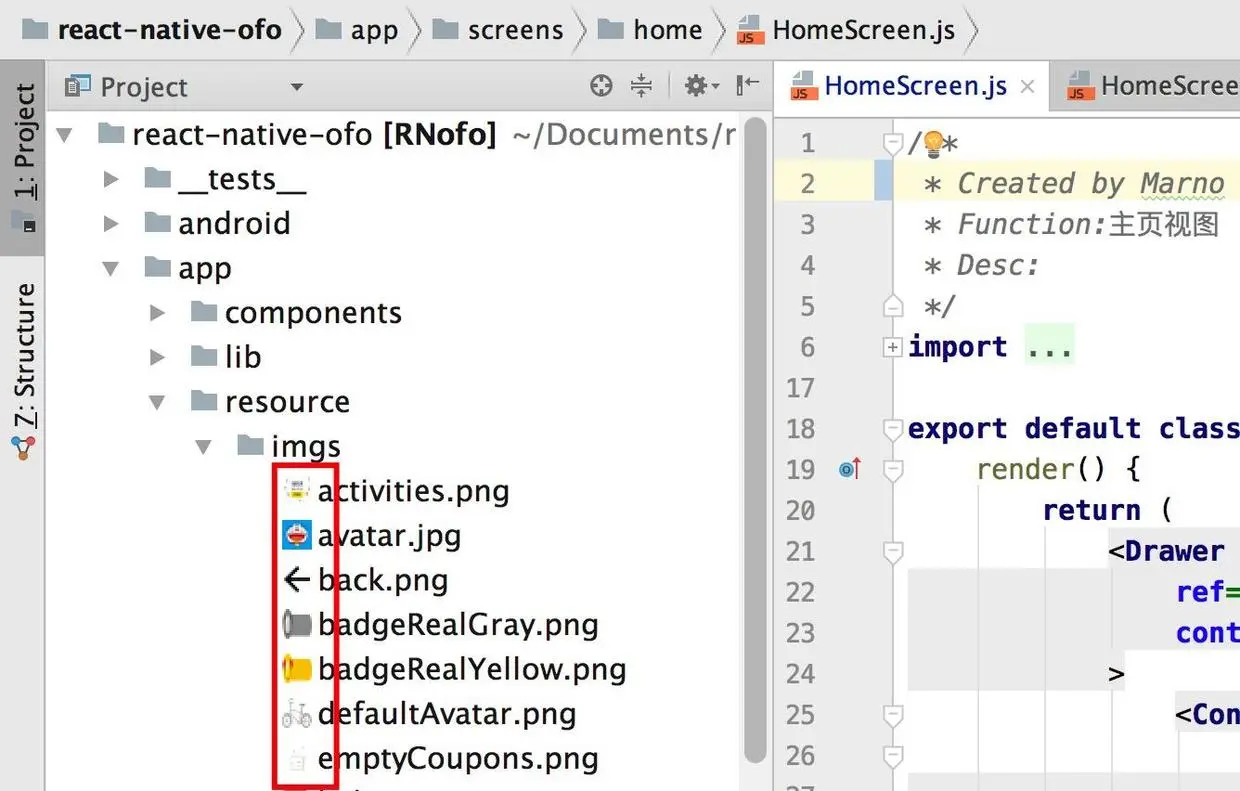Hide the Project tool window
Viewport: 1240px width, 791px height.
pos(747,86)
